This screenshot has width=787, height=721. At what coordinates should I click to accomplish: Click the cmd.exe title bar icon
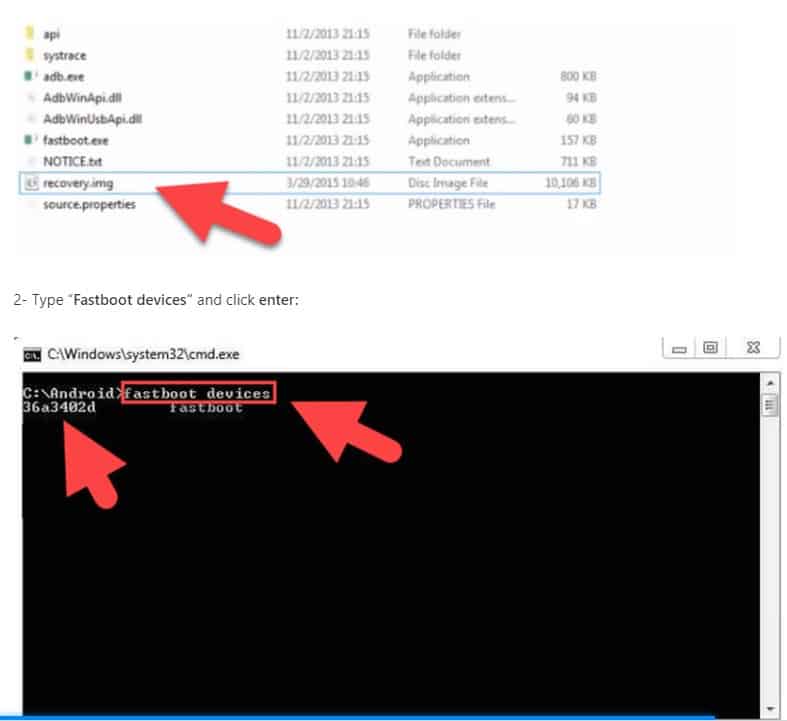coord(32,354)
